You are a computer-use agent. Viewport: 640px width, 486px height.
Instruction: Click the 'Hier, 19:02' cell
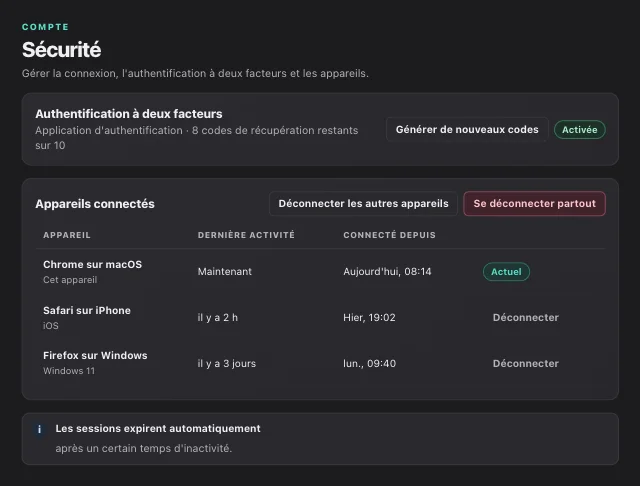click(x=369, y=317)
